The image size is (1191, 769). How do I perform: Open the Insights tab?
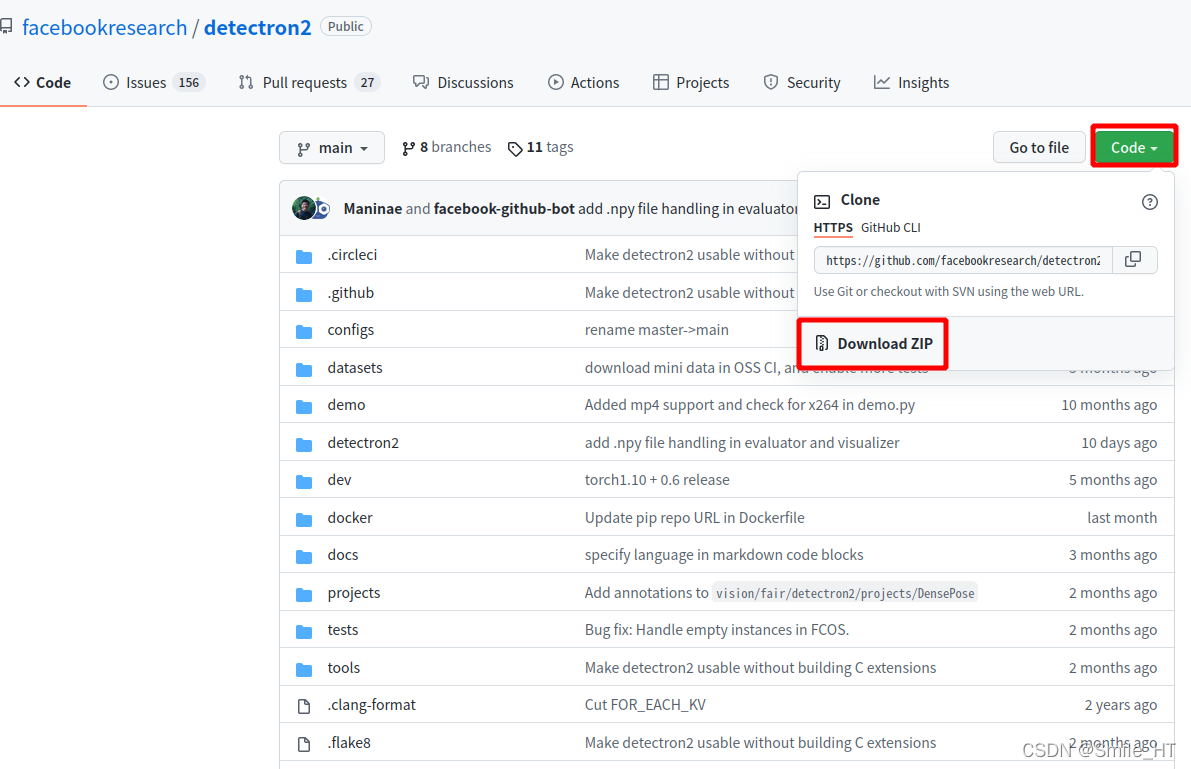tap(911, 82)
